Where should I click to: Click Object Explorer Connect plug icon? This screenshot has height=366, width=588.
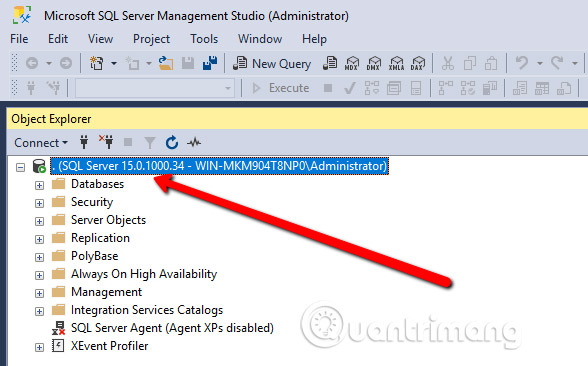pos(84,142)
